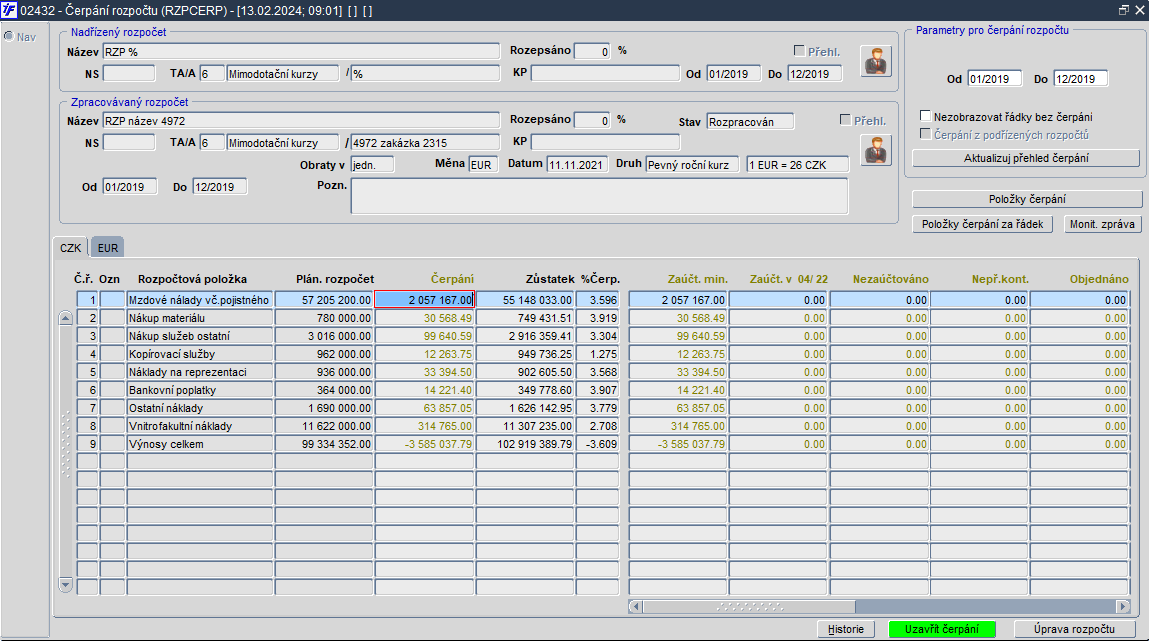Click Čerpání cell 33 394.50
Viewport: 1149px width, 641px height.
point(424,372)
